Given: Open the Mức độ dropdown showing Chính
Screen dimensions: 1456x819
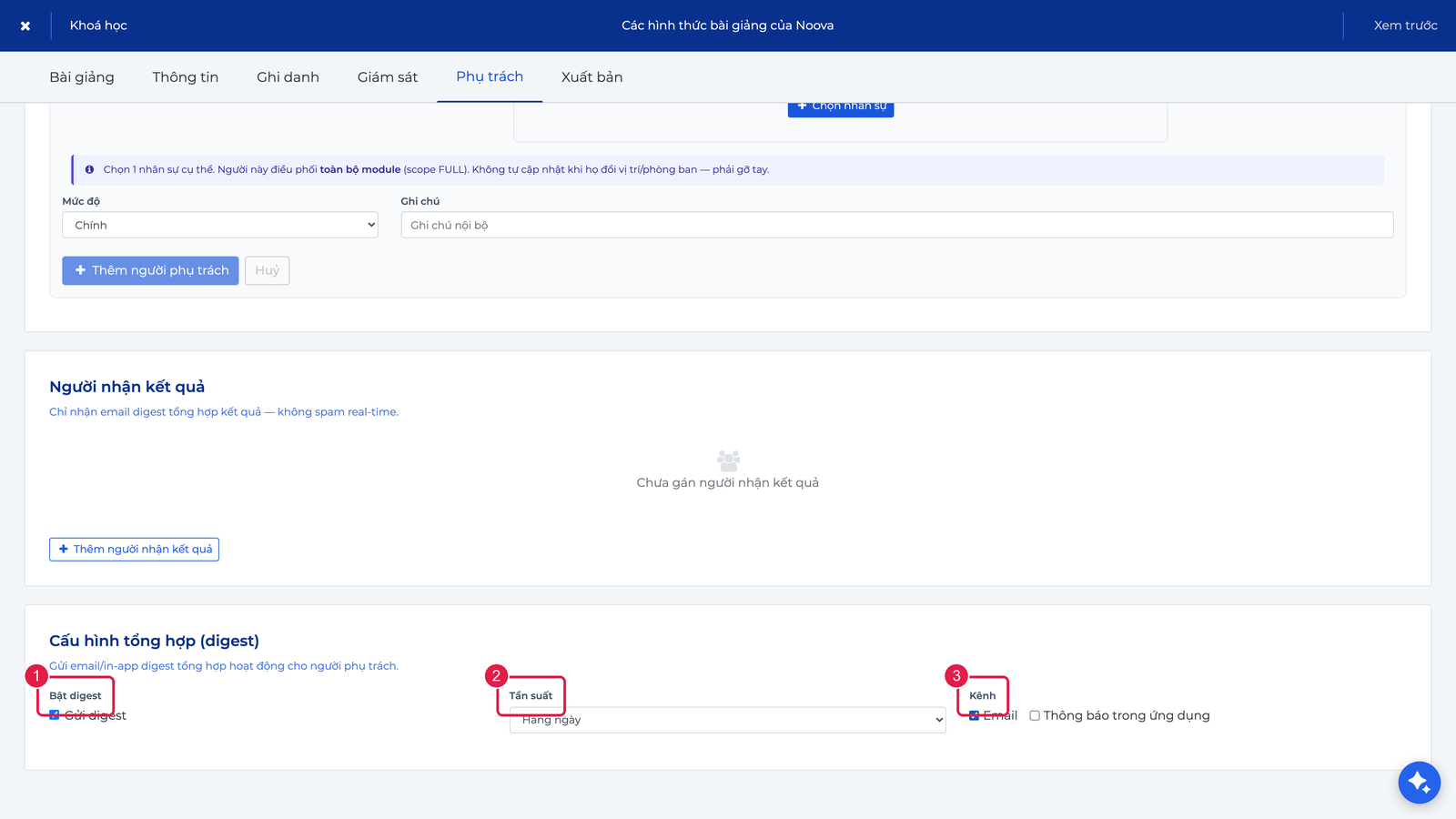Looking at the screenshot, I should click(220, 225).
